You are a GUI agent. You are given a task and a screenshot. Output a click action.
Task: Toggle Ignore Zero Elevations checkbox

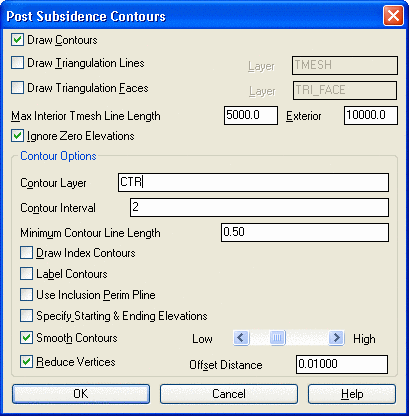point(17,136)
